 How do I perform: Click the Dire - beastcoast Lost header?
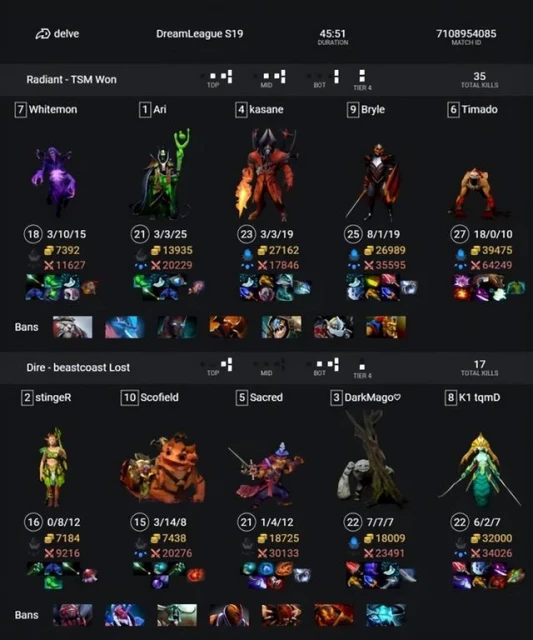coord(78,367)
